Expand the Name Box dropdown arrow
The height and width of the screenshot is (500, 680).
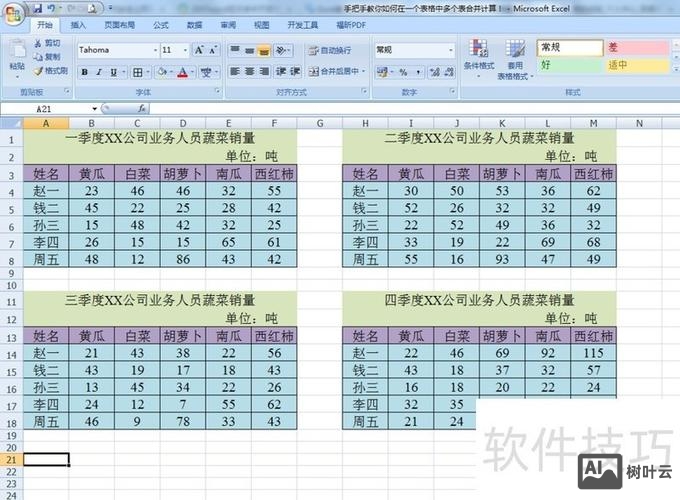tap(95, 108)
